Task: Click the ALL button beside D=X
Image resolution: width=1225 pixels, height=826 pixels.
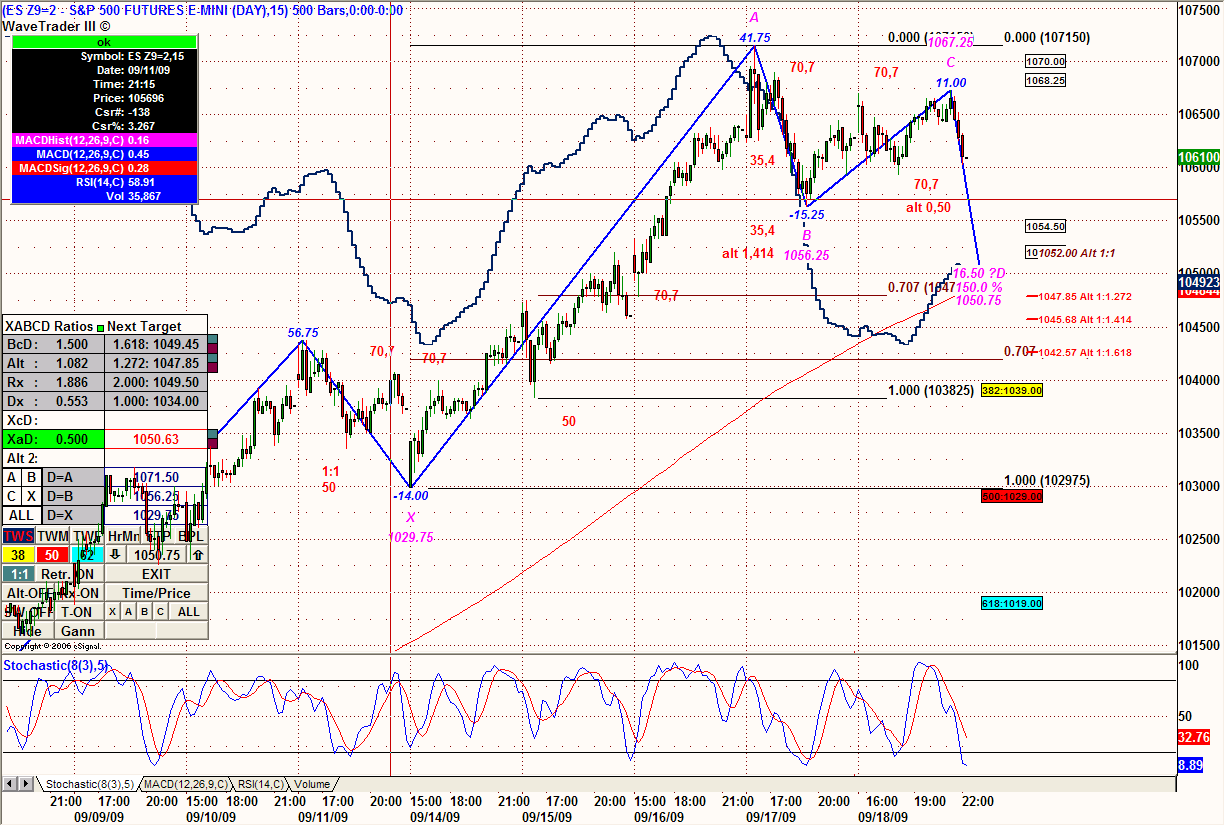Action: (22, 515)
